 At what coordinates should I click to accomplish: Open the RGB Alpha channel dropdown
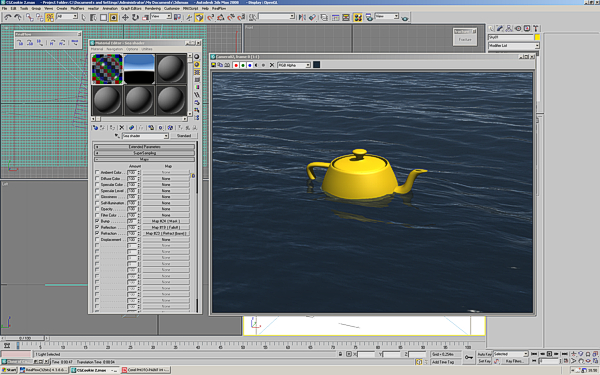pos(294,65)
